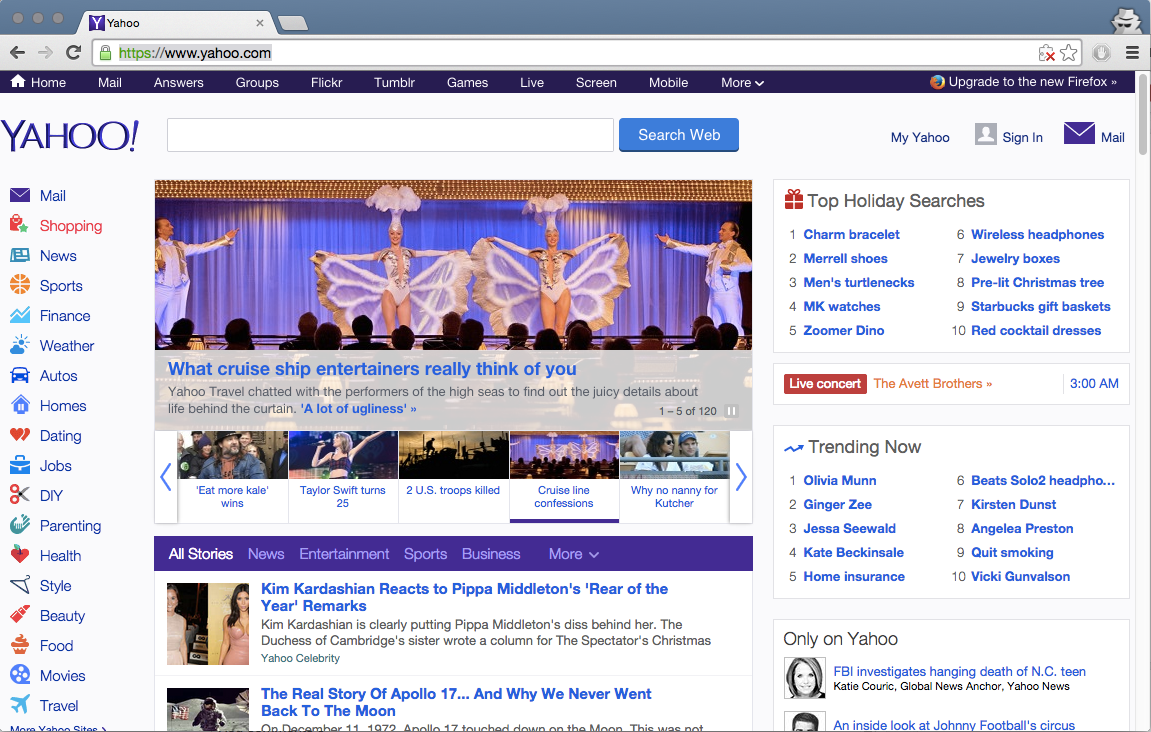Show next carousel thumbnails with right chevron
The width and height of the screenshot is (1151, 732).
pos(741,476)
